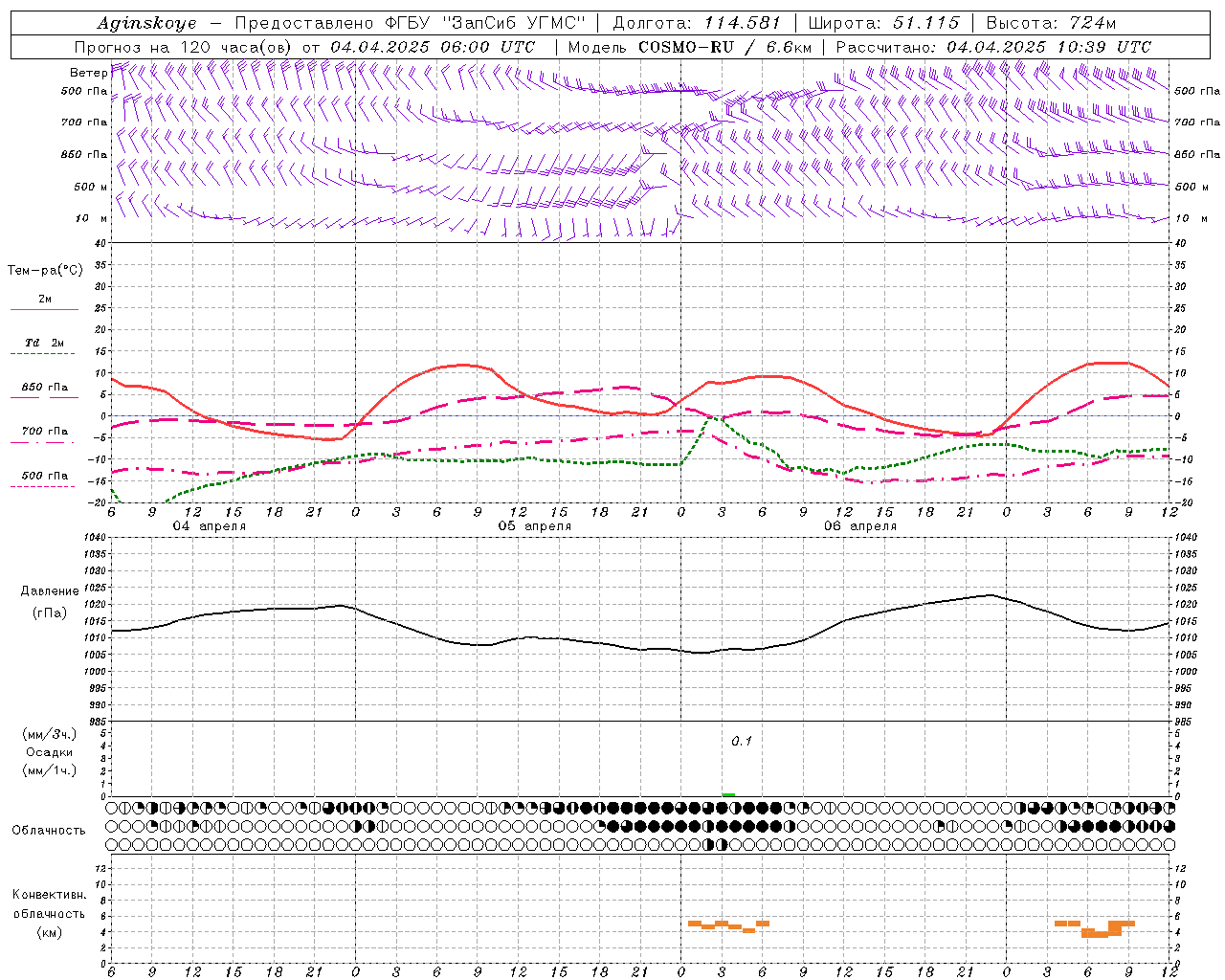Click the 06 апреля date label
This screenshot has height=980, width=1225.
point(860,526)
